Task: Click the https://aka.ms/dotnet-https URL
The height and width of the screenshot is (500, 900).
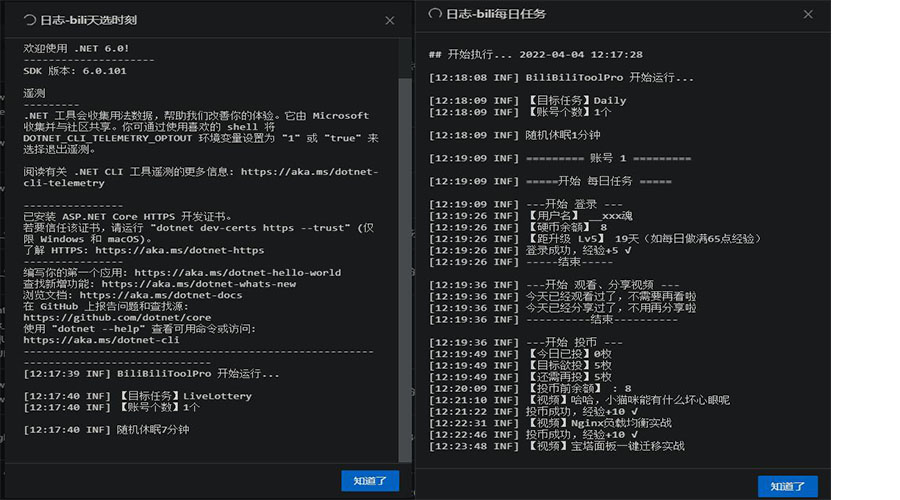Action: tap(180, 250)
